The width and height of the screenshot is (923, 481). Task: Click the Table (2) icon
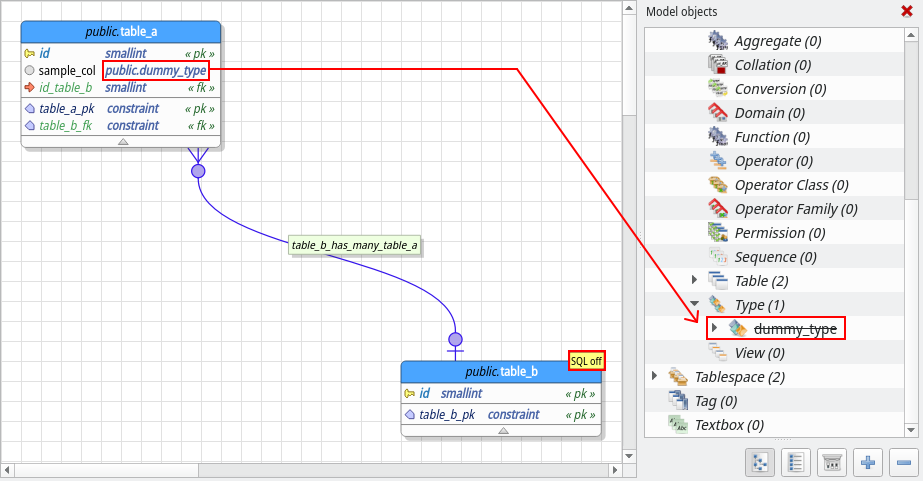pyautogui.click(x=718, y=281)
